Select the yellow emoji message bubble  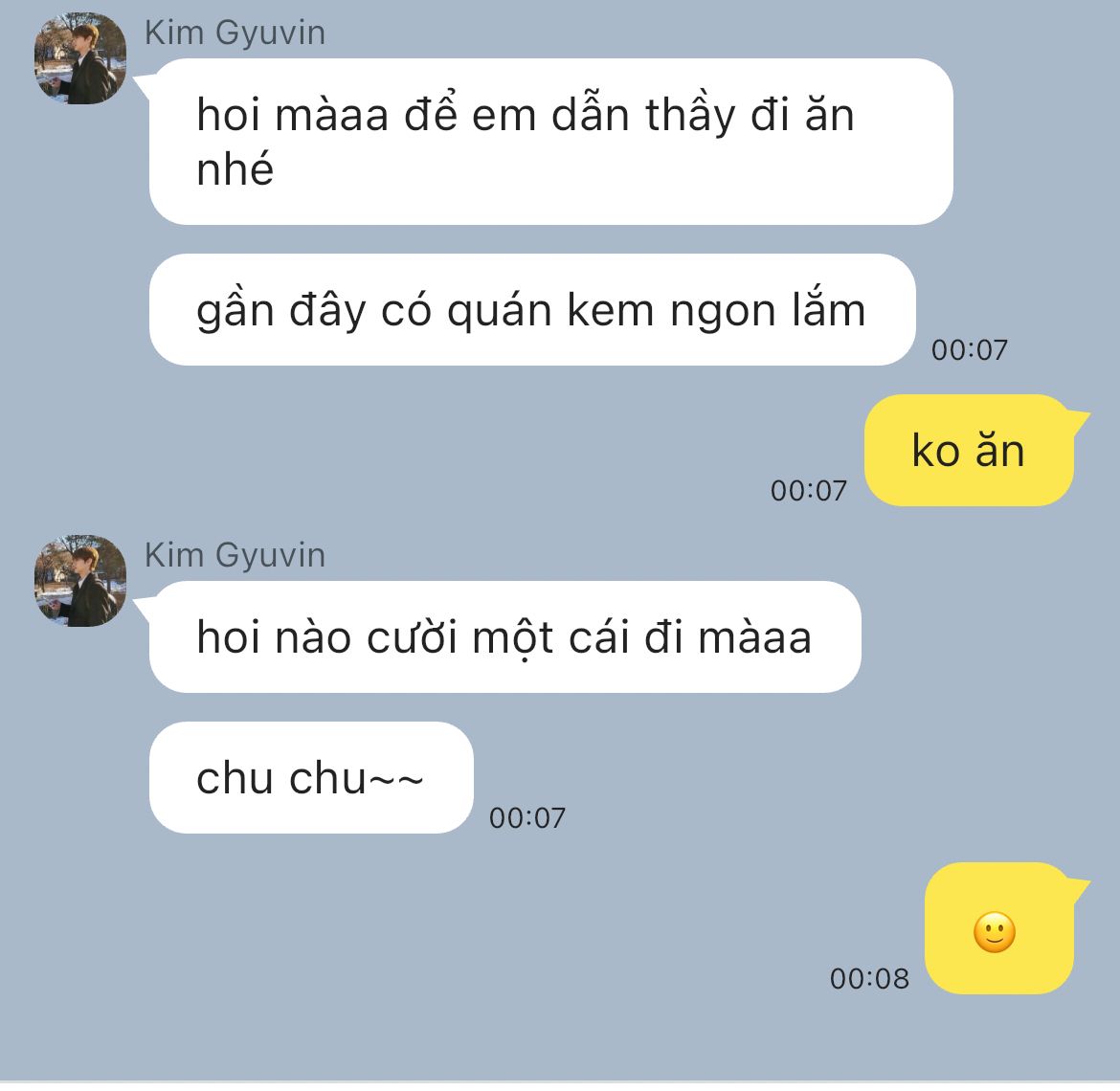(x=1000, y=928)
